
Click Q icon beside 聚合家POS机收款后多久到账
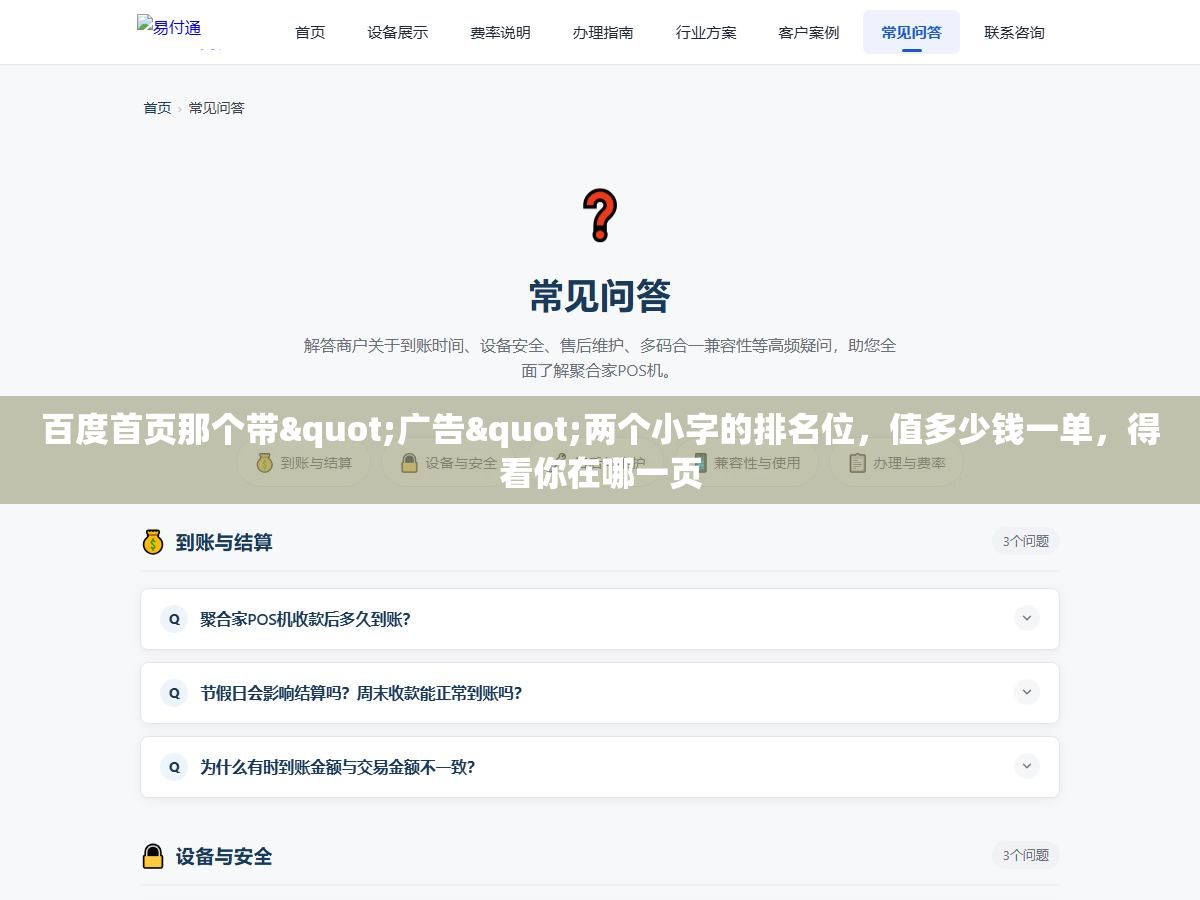[x=174, y=619]
